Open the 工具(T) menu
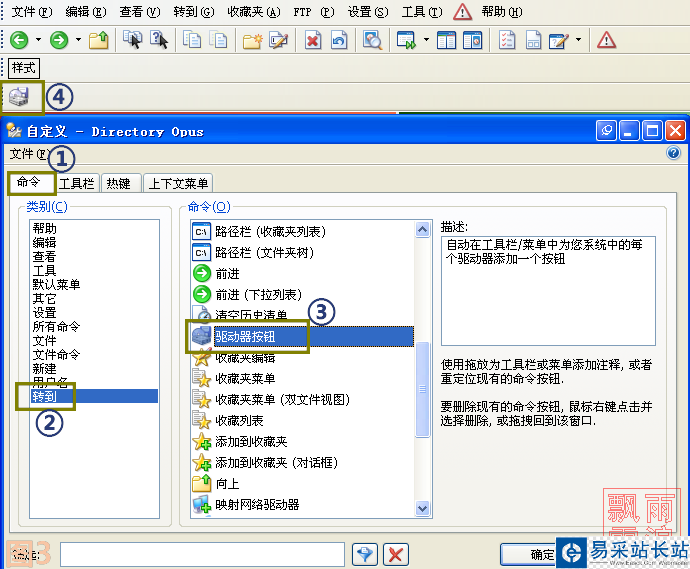Viewport: 690px width, 569px height. [422, 12]
